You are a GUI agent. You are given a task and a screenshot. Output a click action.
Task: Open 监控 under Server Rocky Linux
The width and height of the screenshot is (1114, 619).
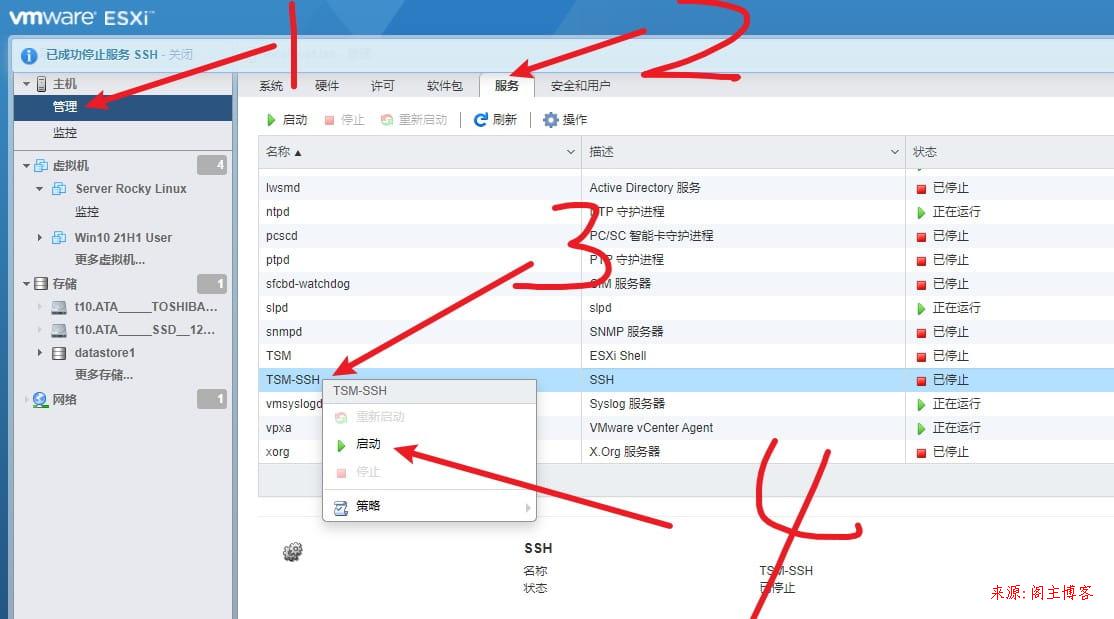tap(87, 212)
